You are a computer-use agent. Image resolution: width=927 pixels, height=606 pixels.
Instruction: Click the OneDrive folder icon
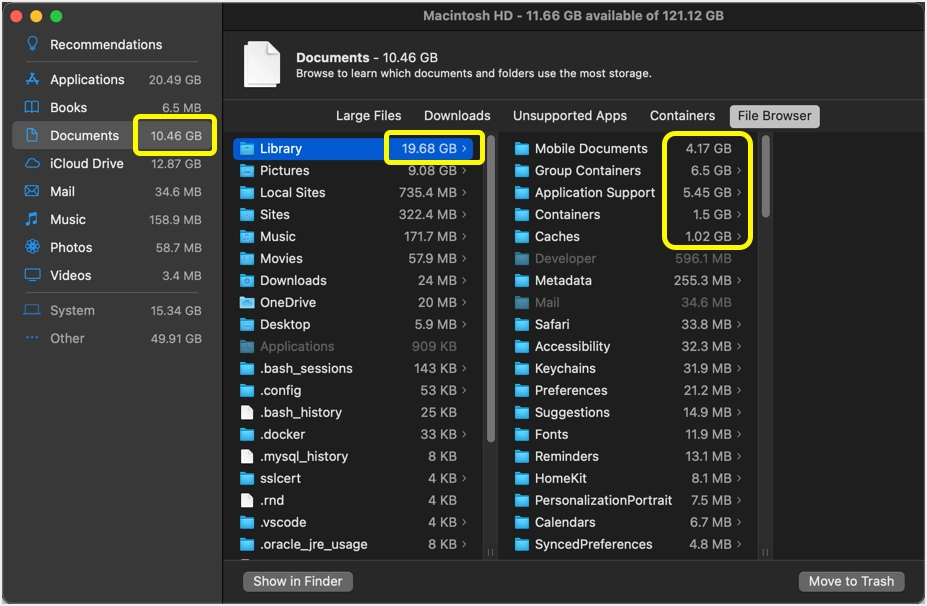247,302
